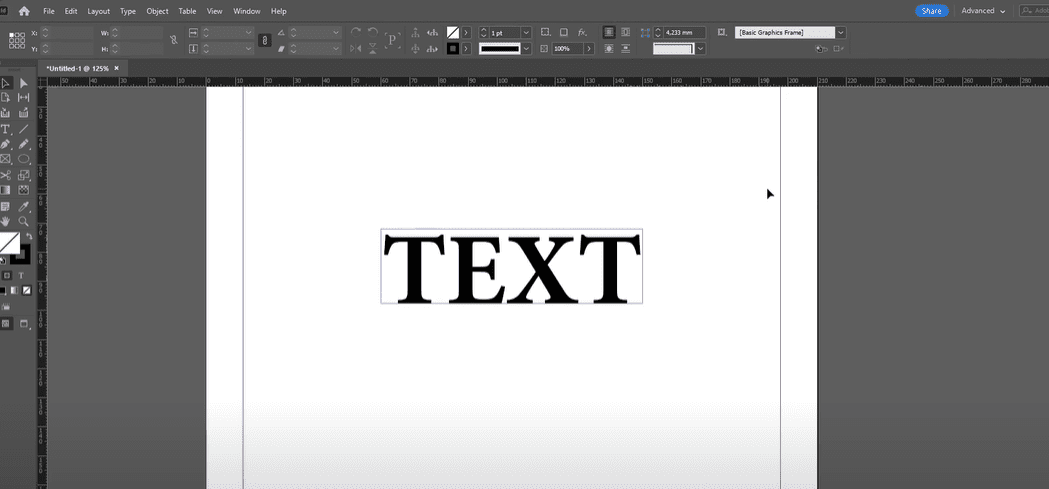Open the Type menu
This screenshot has width=1049, height=489.
[x=128, y=11]
